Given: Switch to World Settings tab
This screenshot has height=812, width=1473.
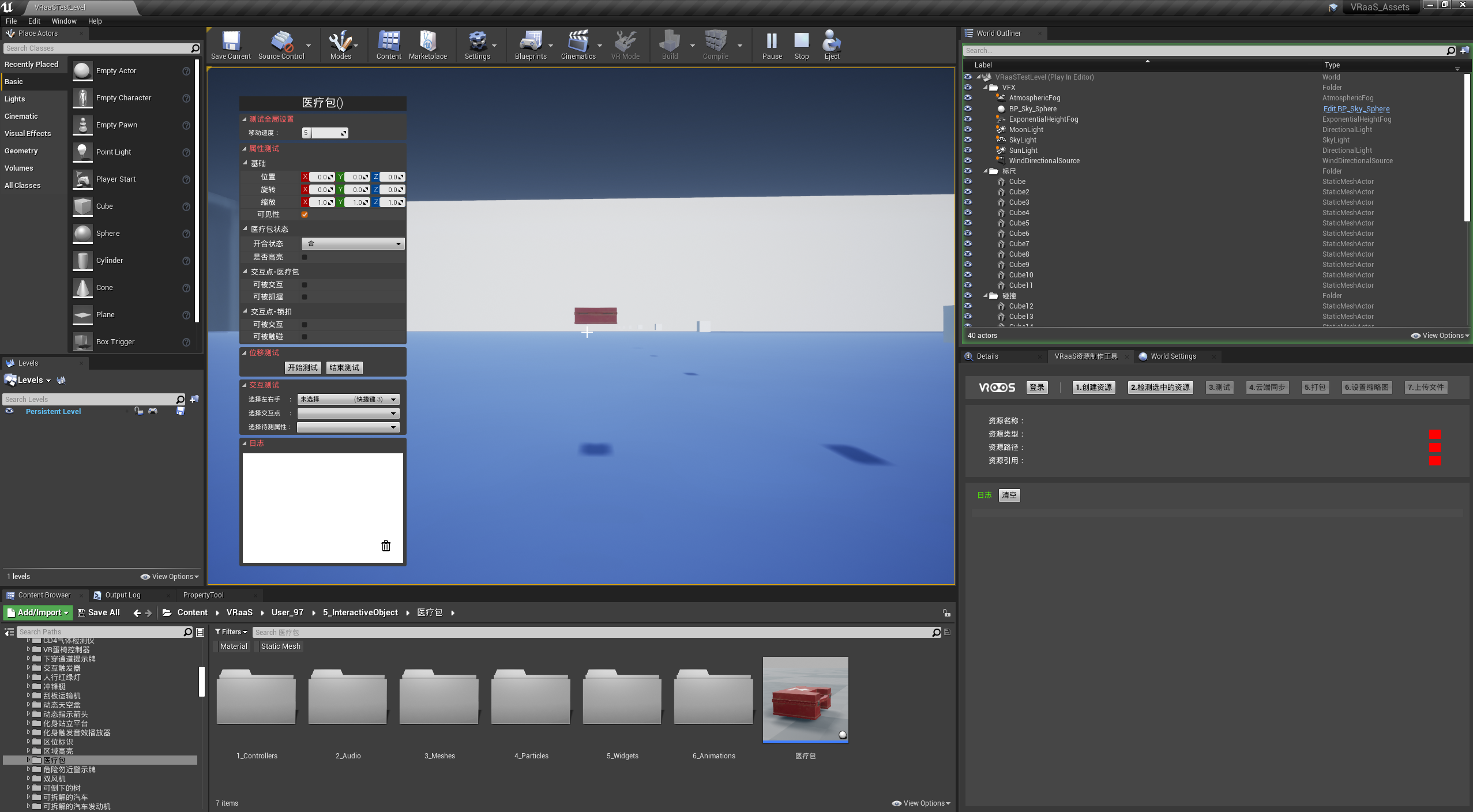Looking at the screenshot, I should coord(1173,356).
